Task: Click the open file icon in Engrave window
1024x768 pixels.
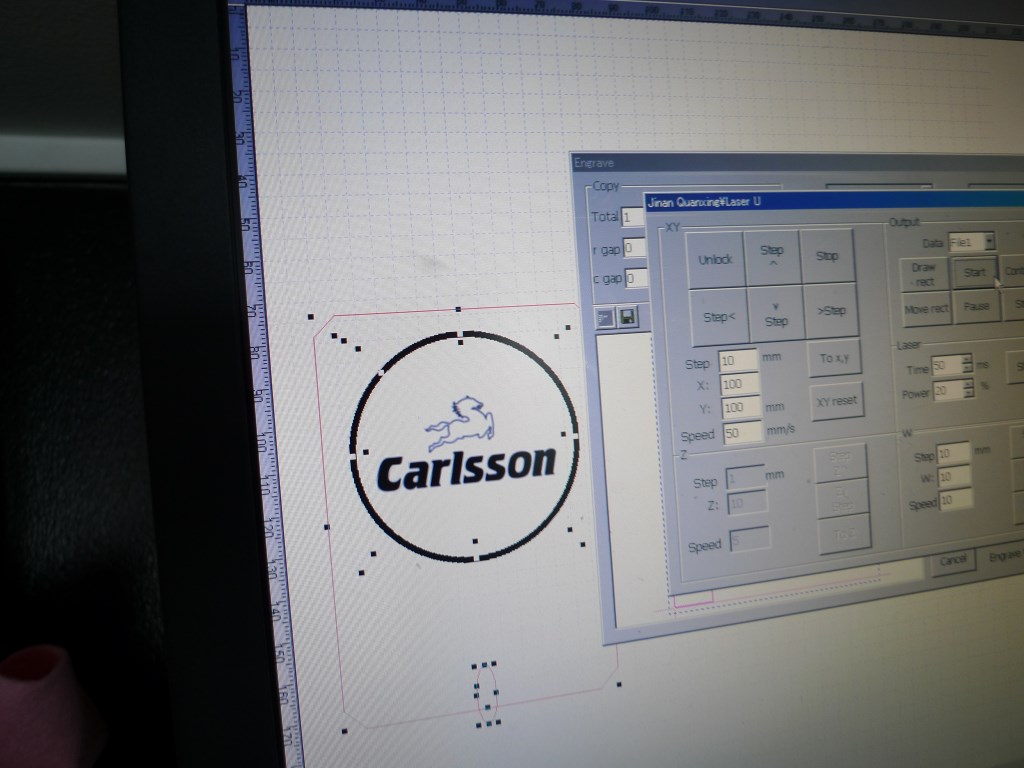Action: click(x=605, y=318)
